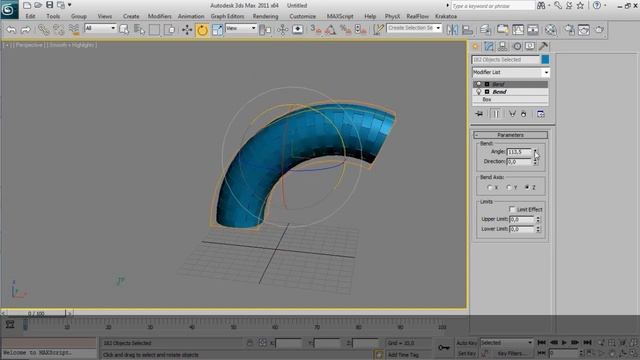The height and width of the screenshot is (360, 640).
Task: Enable the Limit Effect checkbox
Action: (x=512, y=209)
